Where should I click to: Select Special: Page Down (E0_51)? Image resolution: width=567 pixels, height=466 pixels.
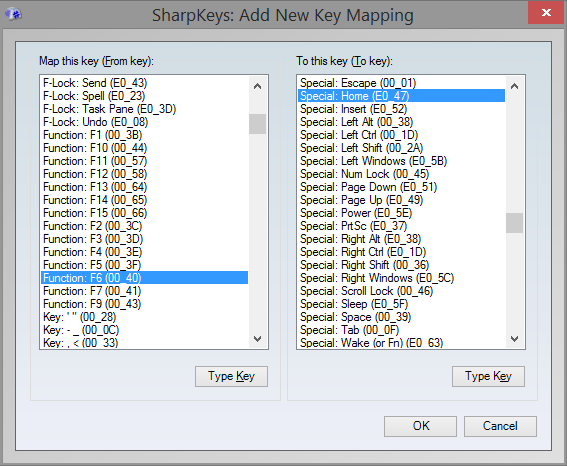click(x=401, y=187)
